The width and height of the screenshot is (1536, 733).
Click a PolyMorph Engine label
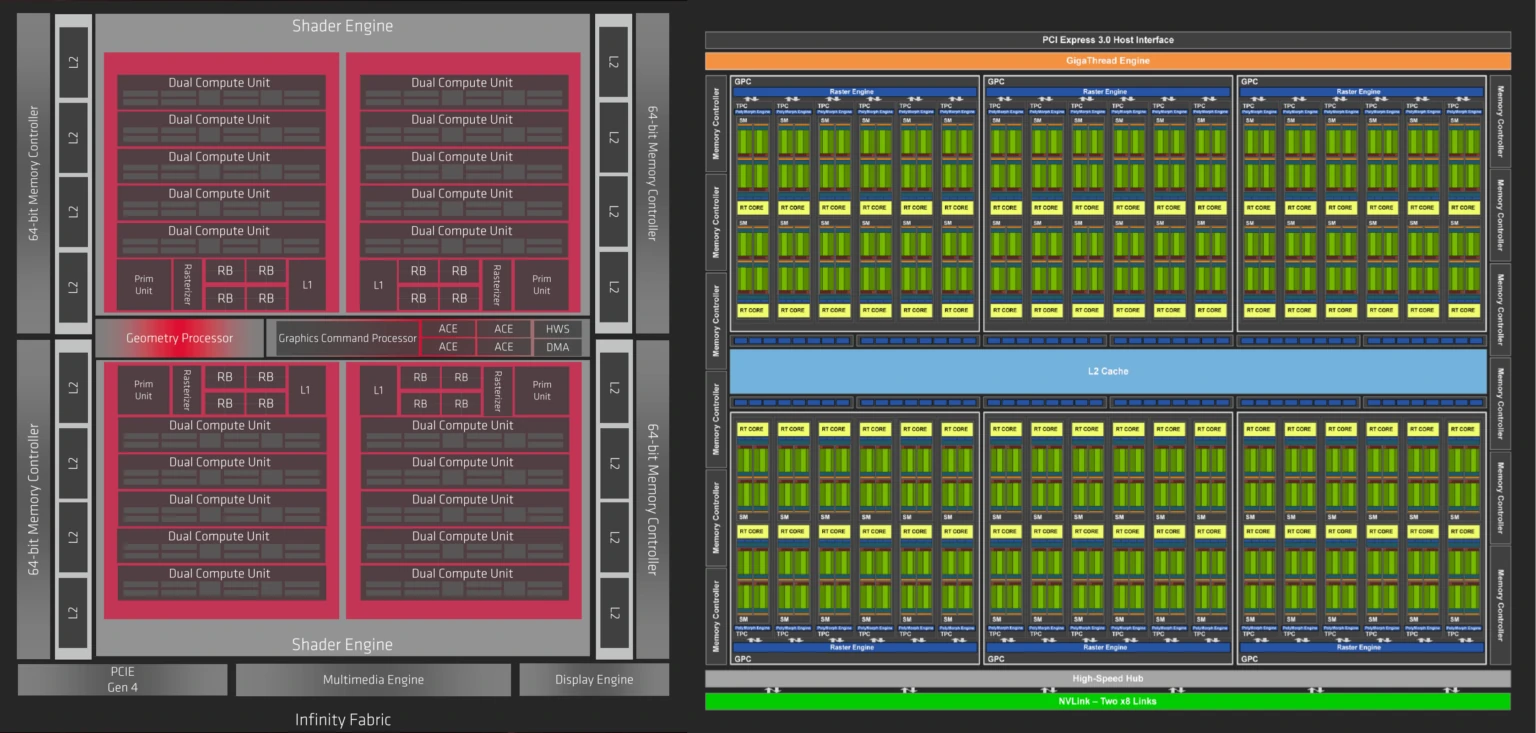pyautogui.click(x=751, y=110)
